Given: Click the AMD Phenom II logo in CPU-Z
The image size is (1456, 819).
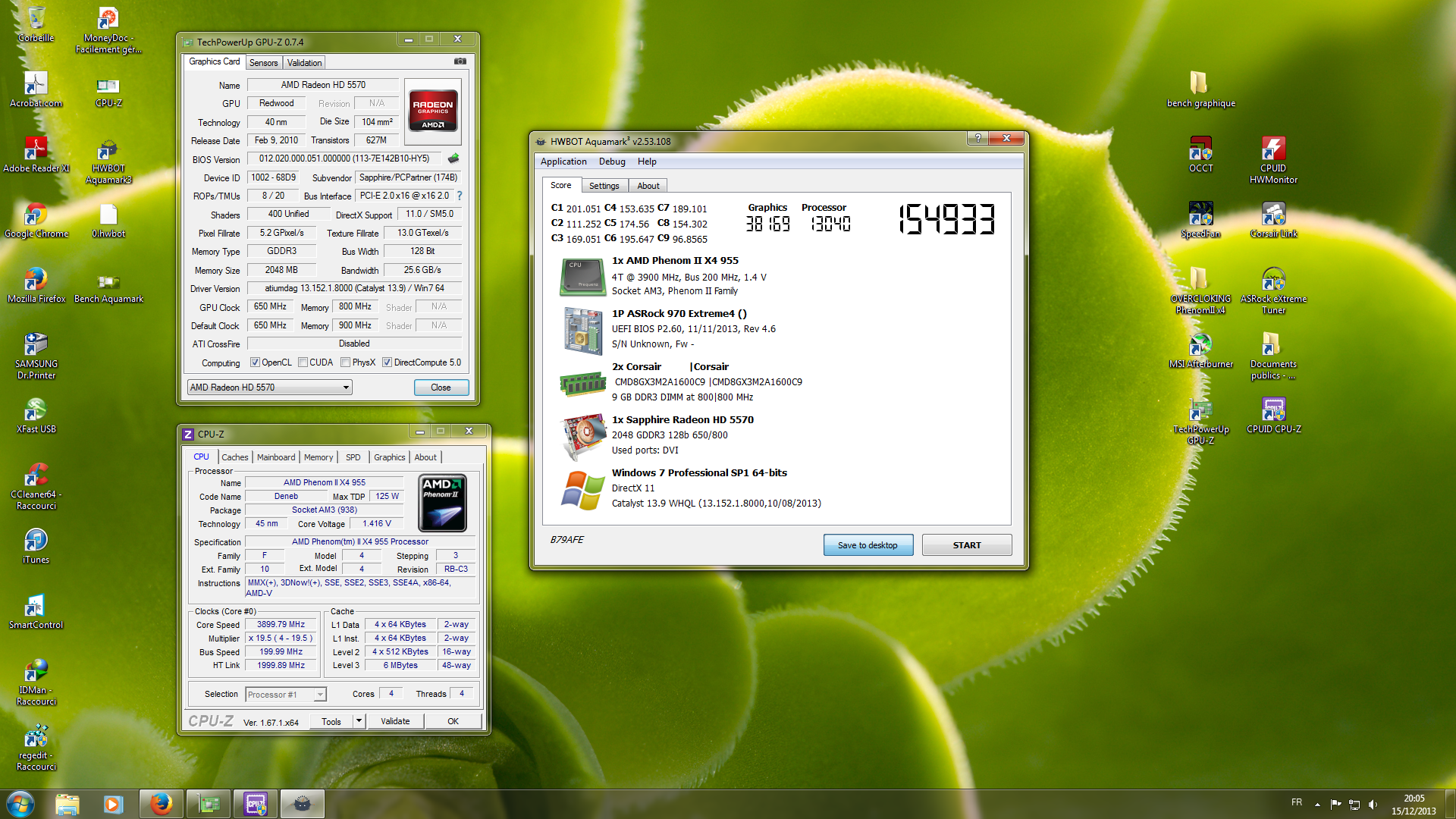Looking at the screenshot, I should 443,503.
